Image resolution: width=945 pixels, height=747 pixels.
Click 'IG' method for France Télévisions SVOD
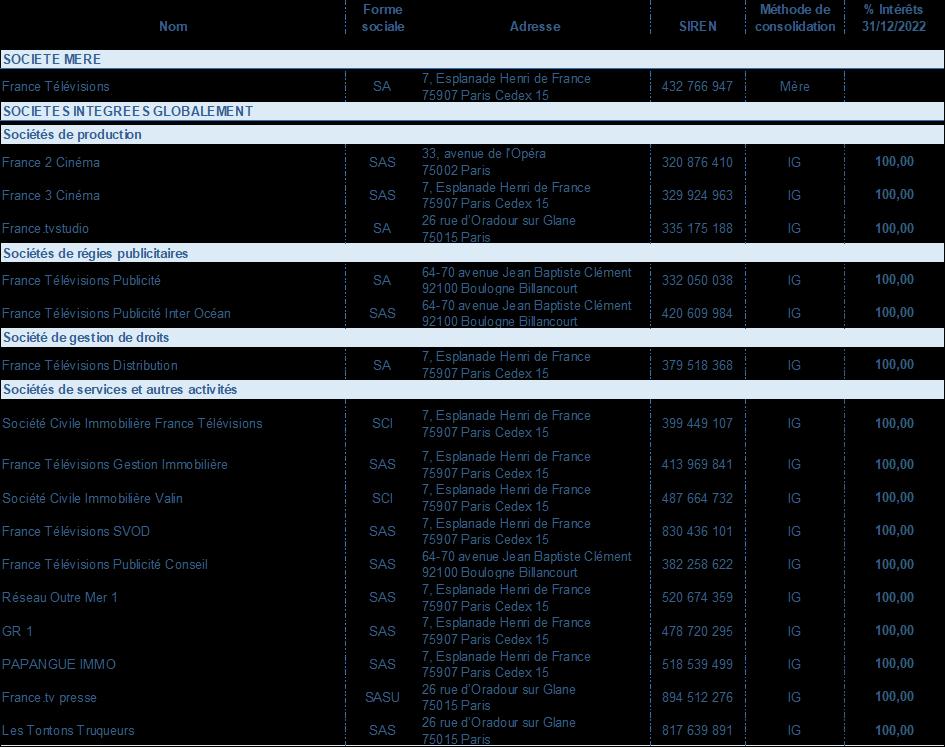point(794,532)
